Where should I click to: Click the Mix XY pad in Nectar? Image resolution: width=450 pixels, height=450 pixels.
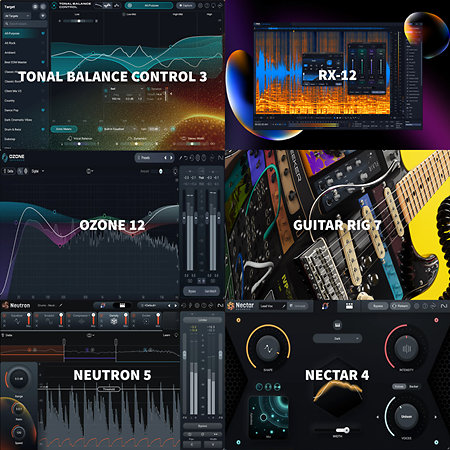pyautogui.click(x=268, y=417)
